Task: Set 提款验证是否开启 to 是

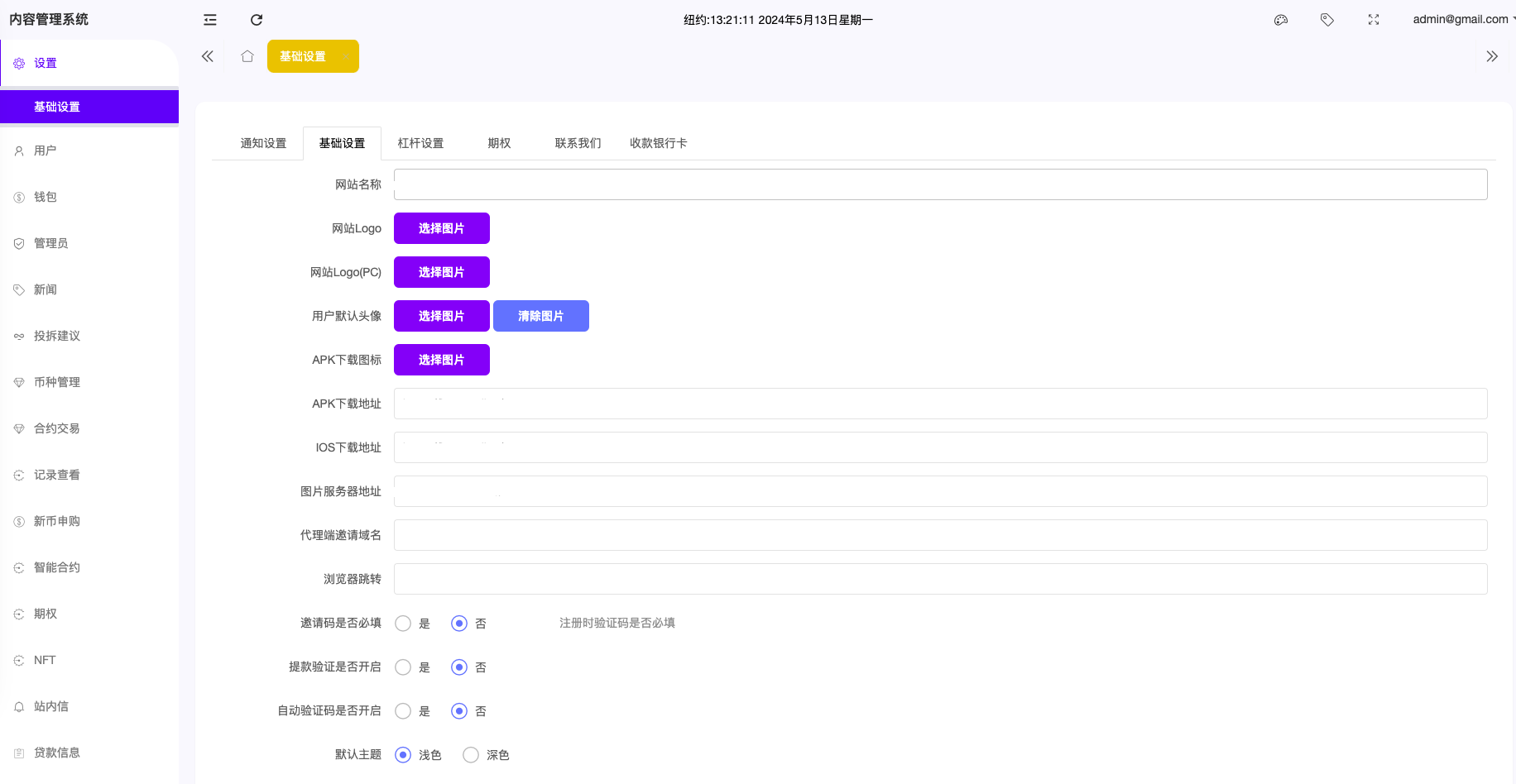Action: (403, 667)
